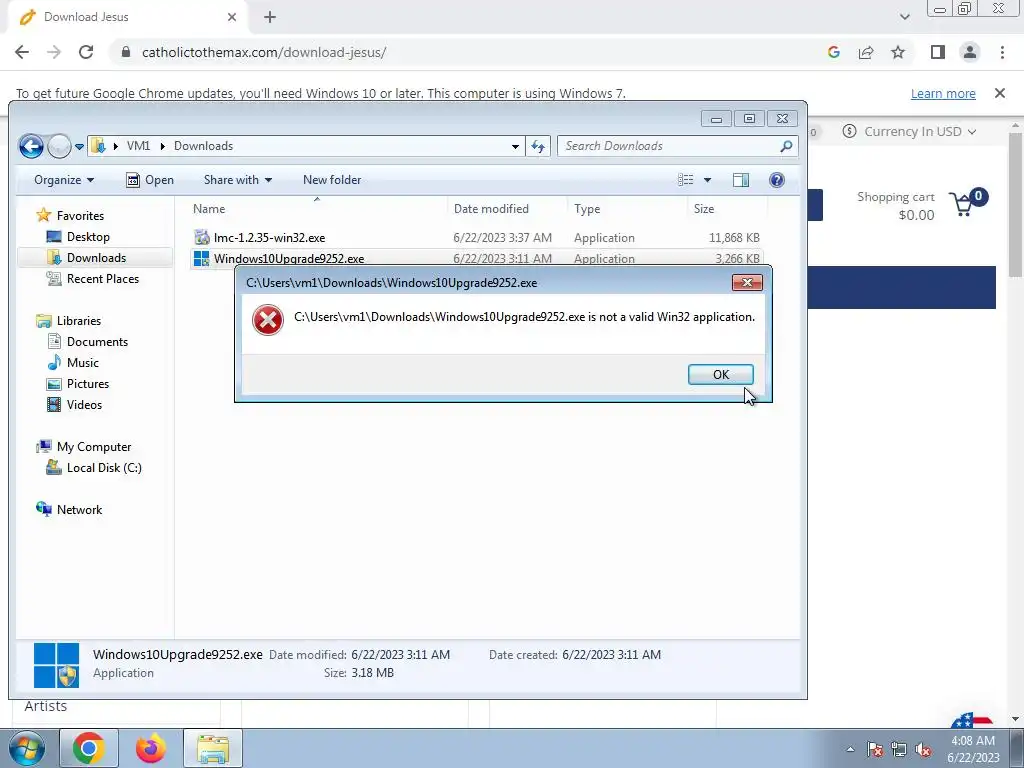Toggle Chrome side panel
The image size is (1024, 768).
coord(938,52)
